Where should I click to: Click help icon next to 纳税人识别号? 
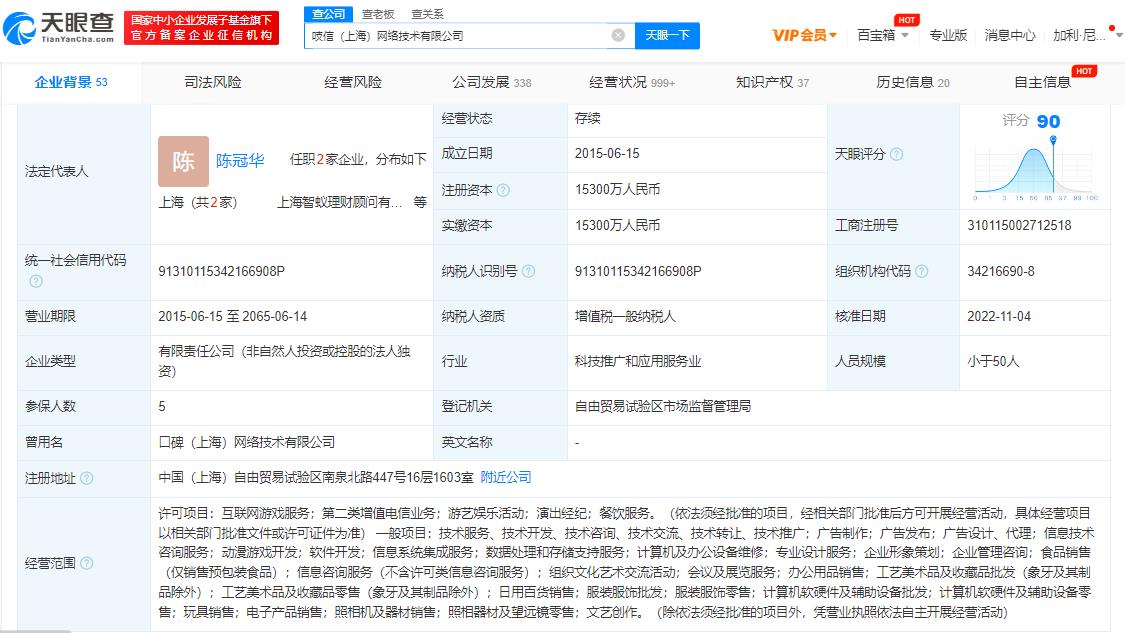(528, 271)
